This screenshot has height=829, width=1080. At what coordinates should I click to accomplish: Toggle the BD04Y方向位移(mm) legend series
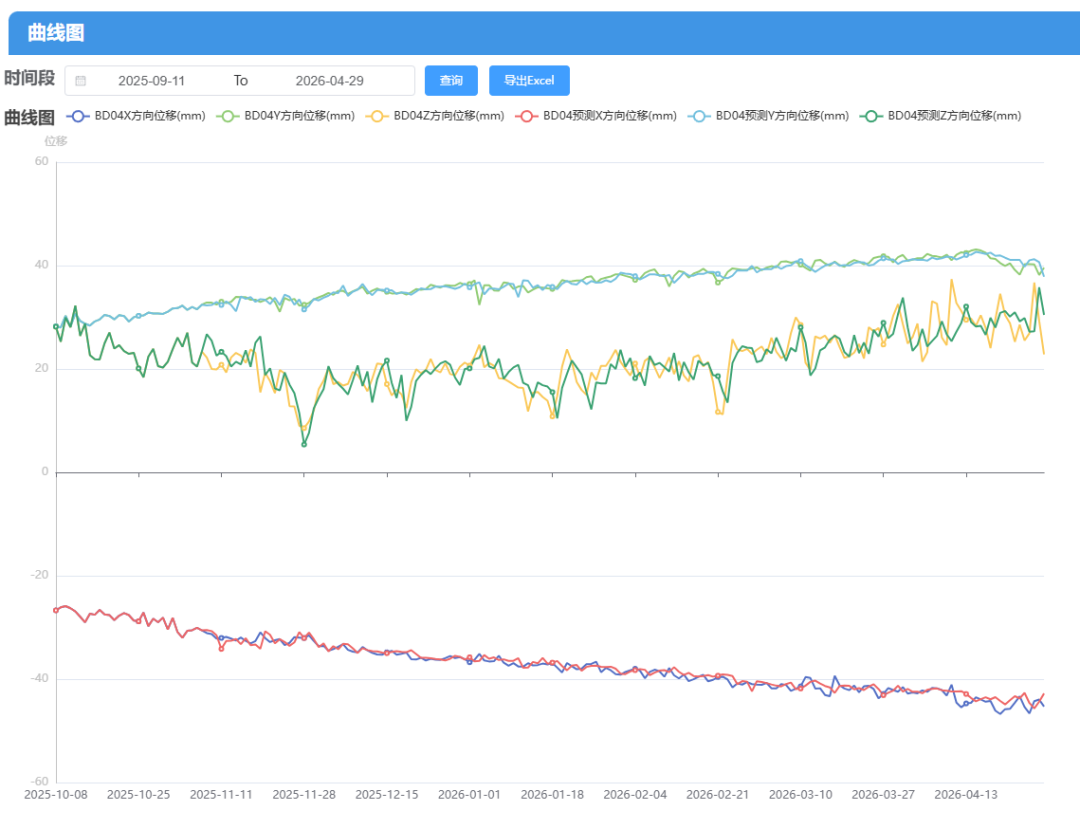pyautogui.click(x=286, y=116)
